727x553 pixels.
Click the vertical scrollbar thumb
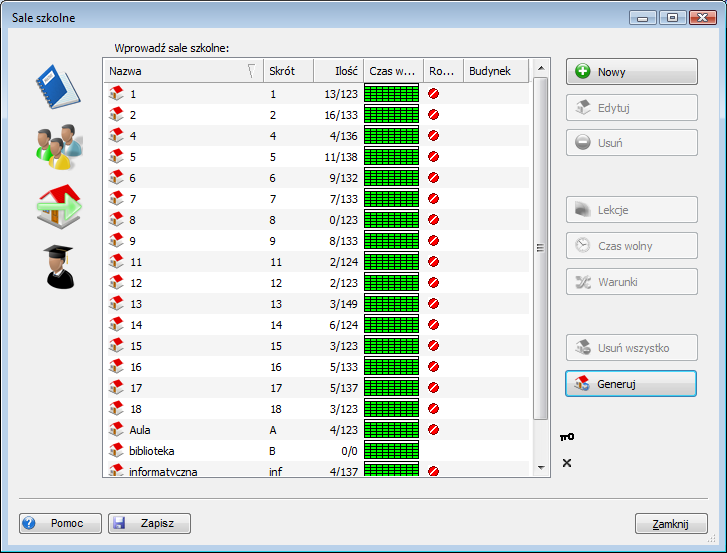[541, 248]
